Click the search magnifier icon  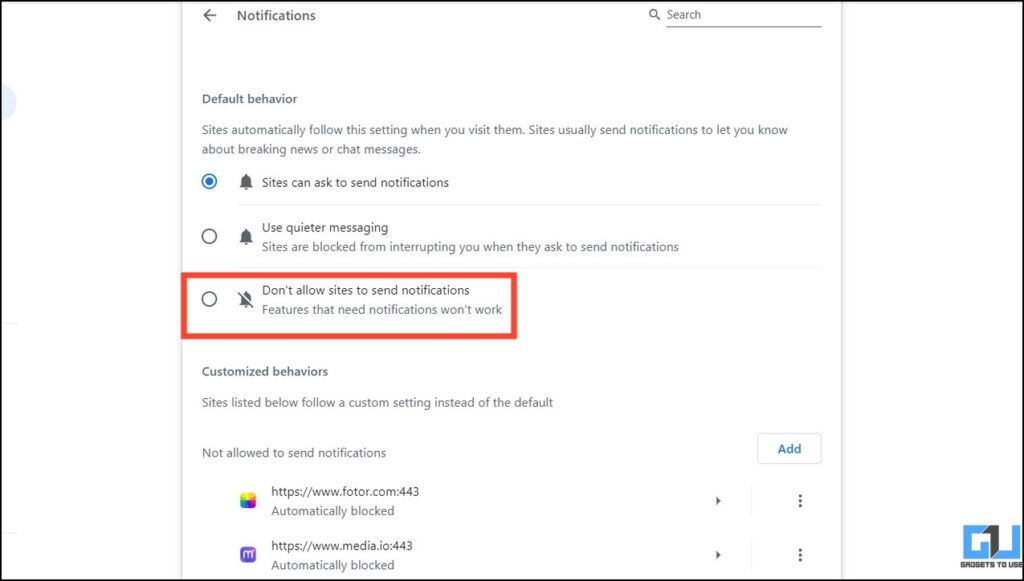[x=654, y=14]
